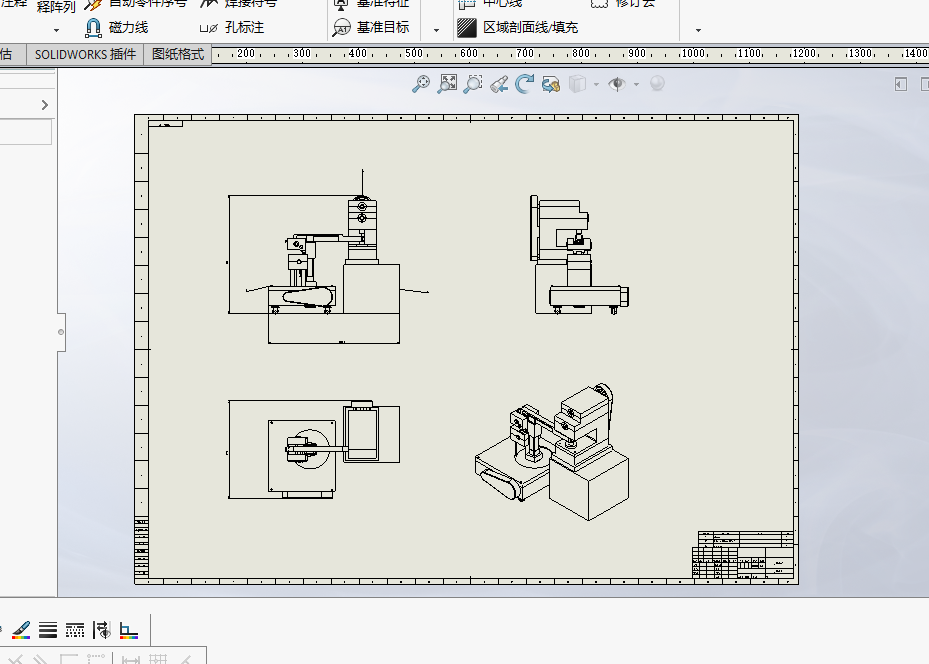This screenshot has width=929, height=664.
Task: Open the Line Color brush tool
Action: 21,630
